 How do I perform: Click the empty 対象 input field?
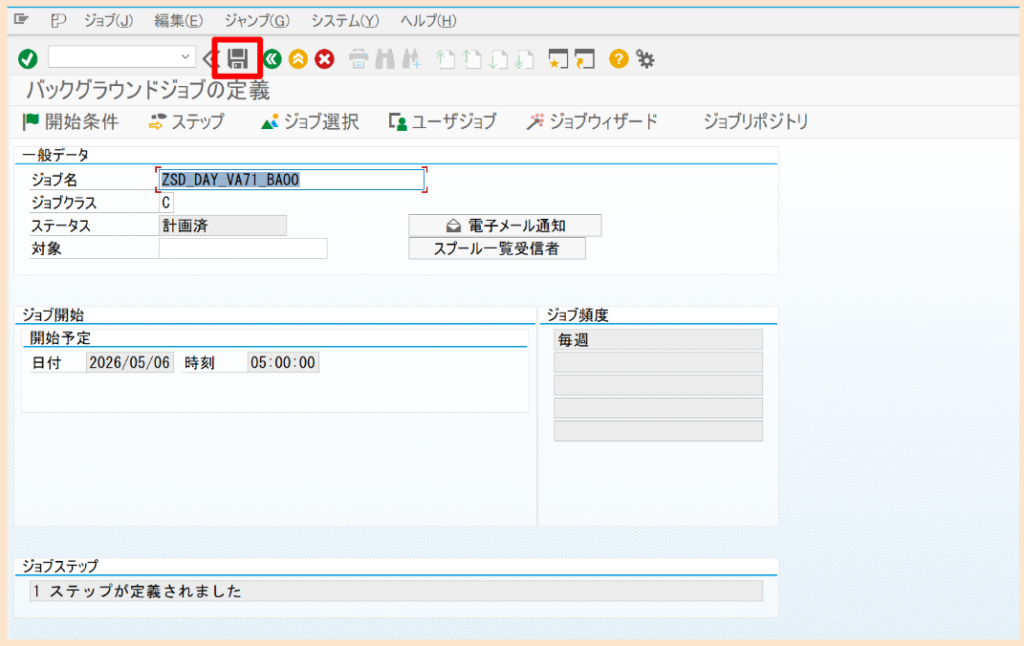coord(243,248)
